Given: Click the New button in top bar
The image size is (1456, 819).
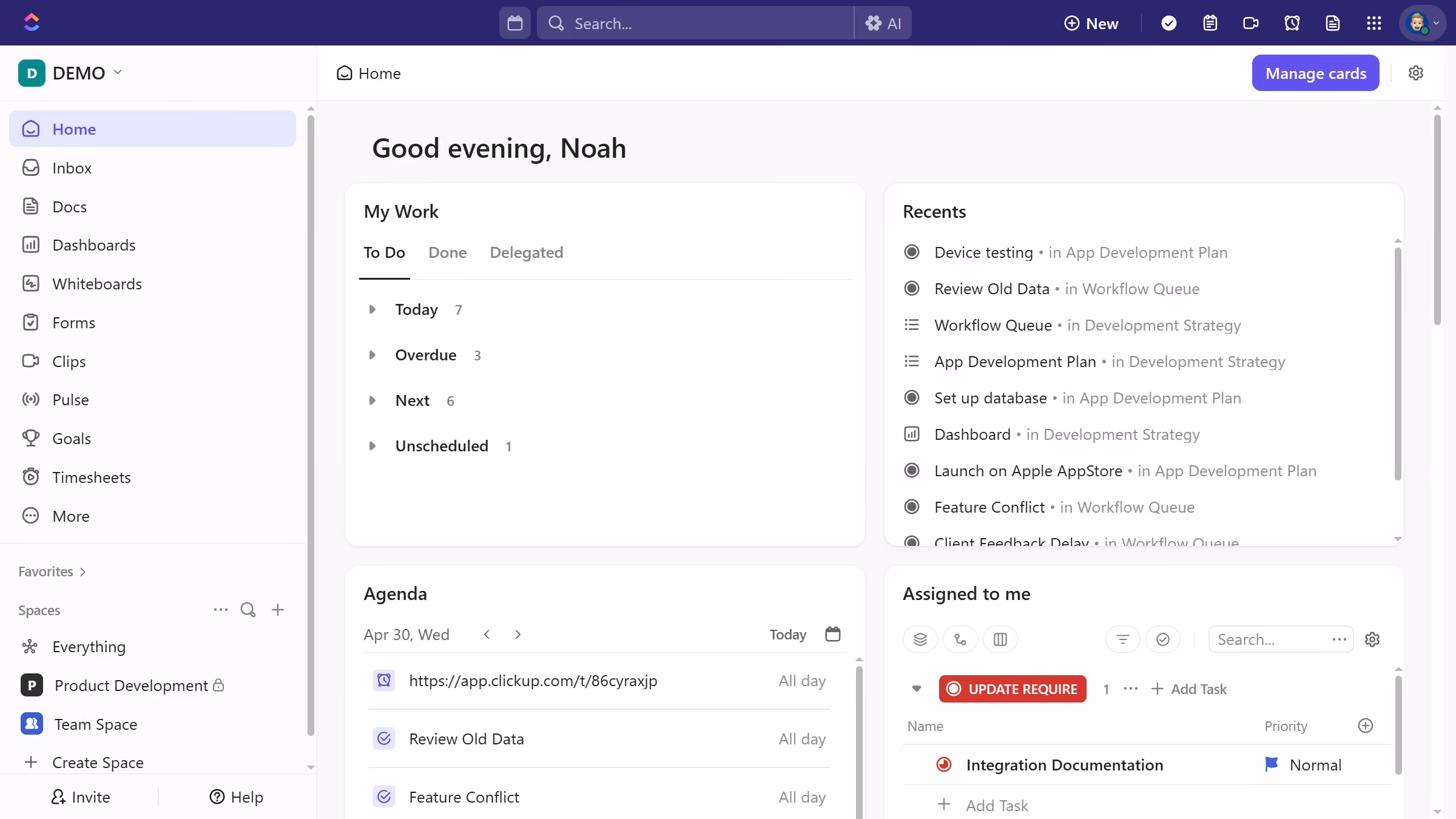Looking at the screenshot, I should (x=1091, y=23).
